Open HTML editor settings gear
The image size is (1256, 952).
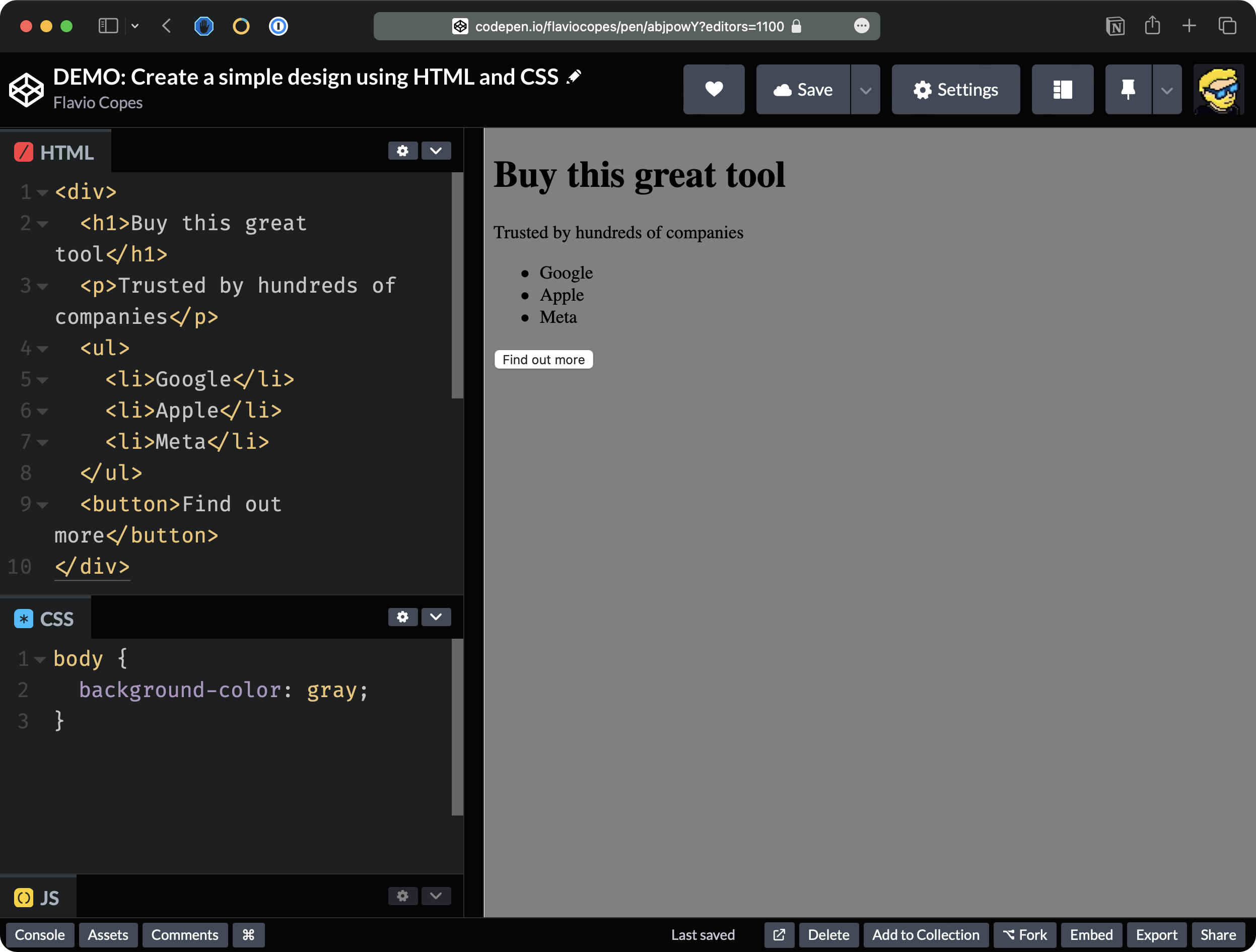click(402, 151)
